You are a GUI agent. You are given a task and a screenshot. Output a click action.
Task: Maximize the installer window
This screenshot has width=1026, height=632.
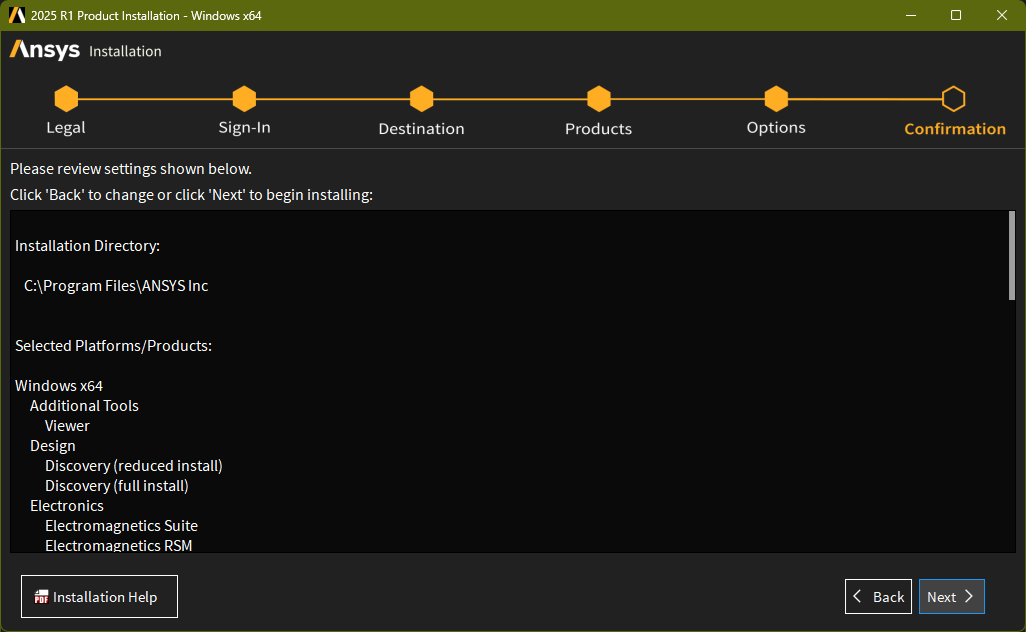[x=956, y=15]
